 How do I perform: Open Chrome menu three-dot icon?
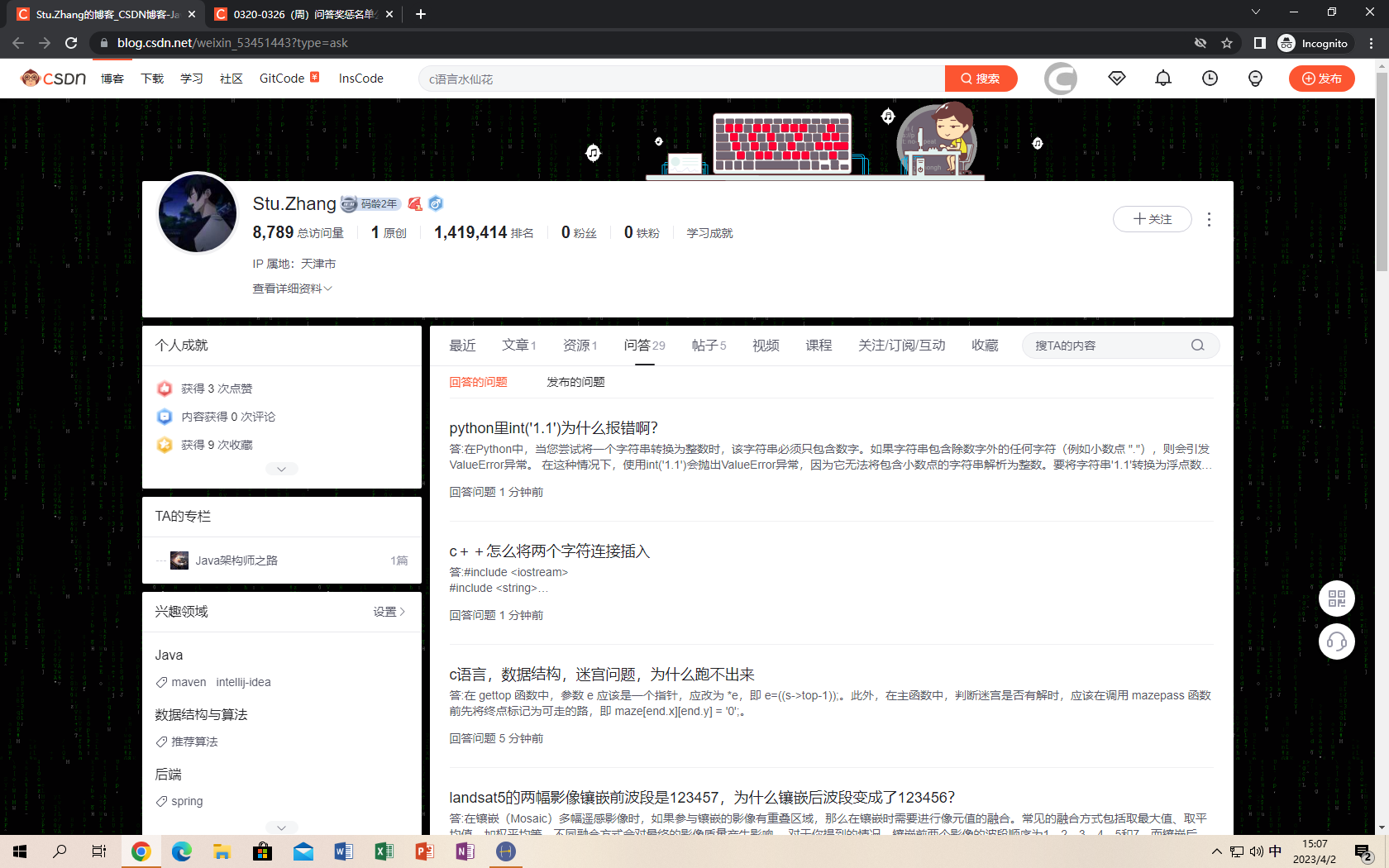click(1372, 43)
